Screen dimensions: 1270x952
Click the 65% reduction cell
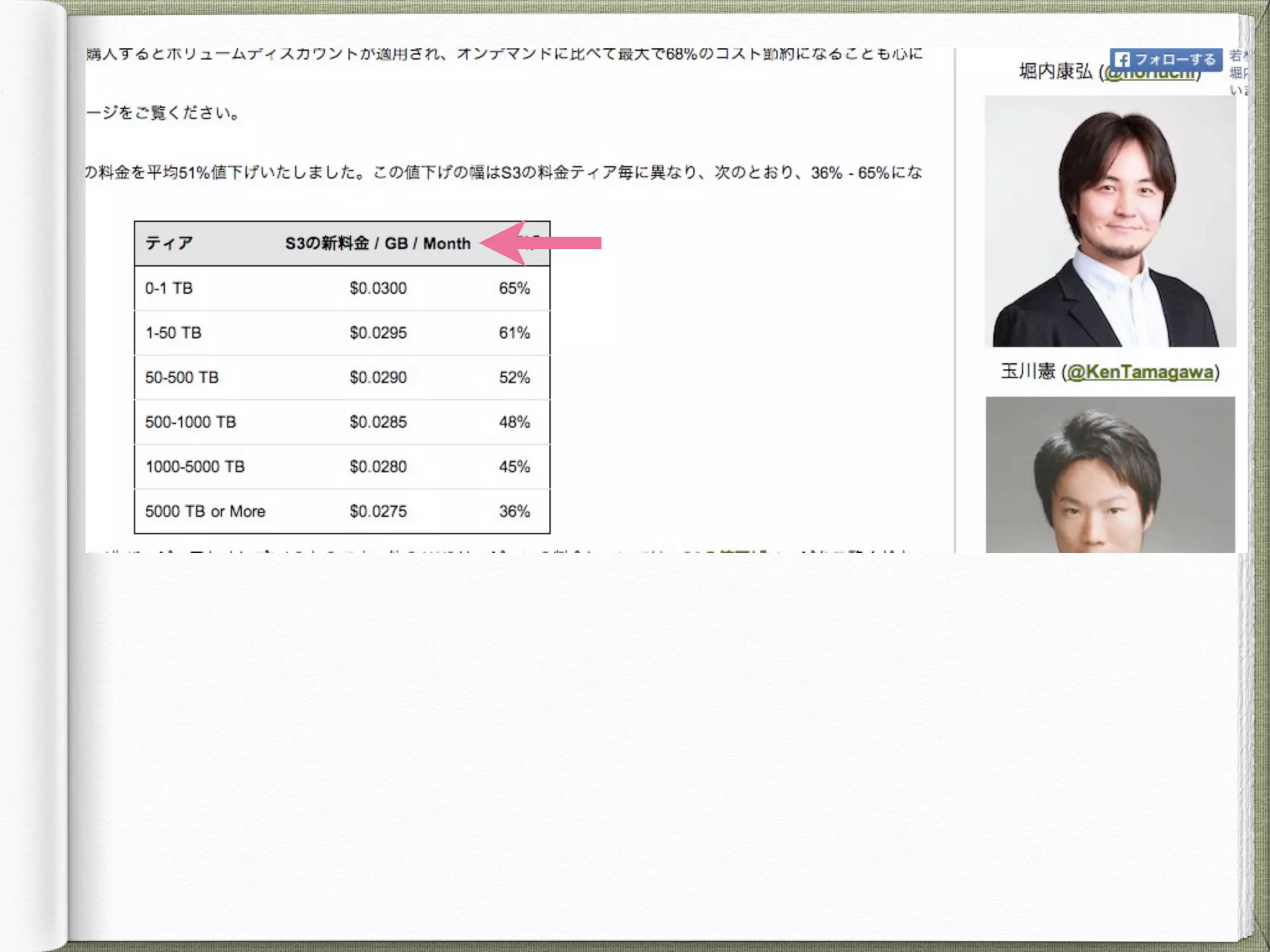(x=514, y=288)
